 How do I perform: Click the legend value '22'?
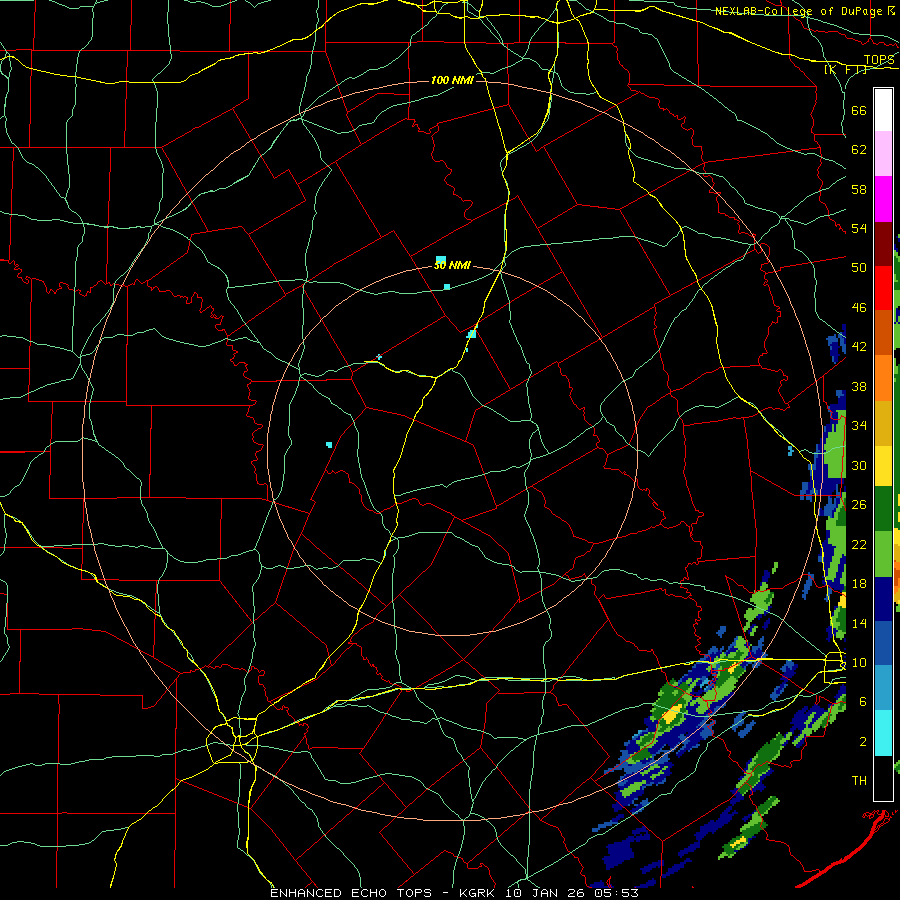859,545
